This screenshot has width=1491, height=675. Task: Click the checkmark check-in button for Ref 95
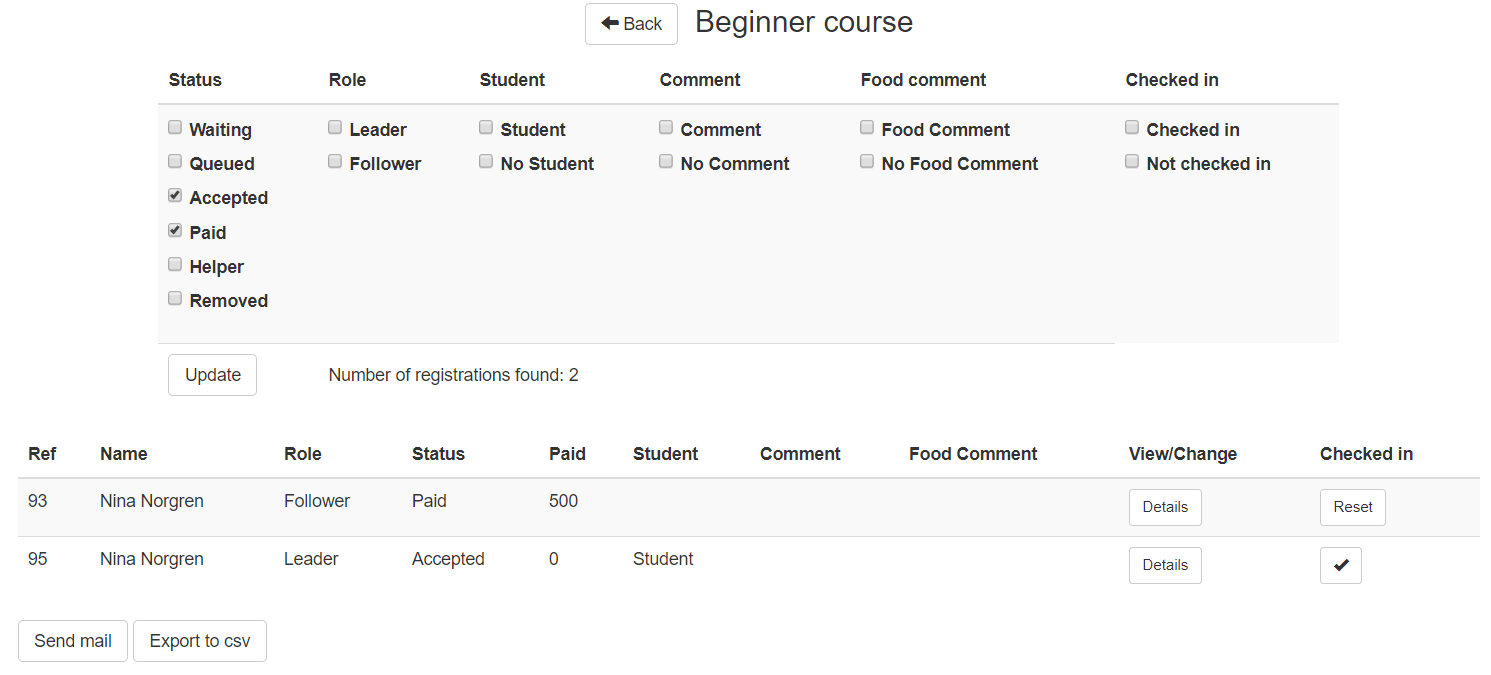(x=1340, y=565)
